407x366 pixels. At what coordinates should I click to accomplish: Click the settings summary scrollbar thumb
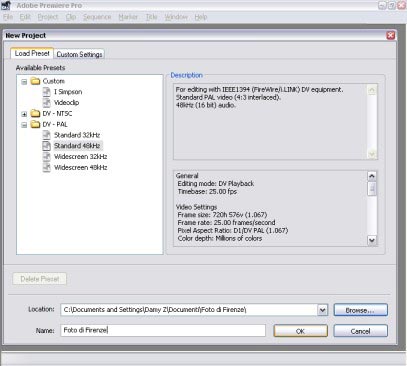click(x=372, y=189)
